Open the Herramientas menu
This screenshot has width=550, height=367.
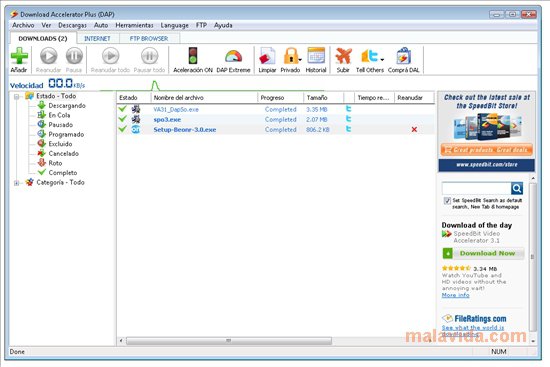pos(134,25)
